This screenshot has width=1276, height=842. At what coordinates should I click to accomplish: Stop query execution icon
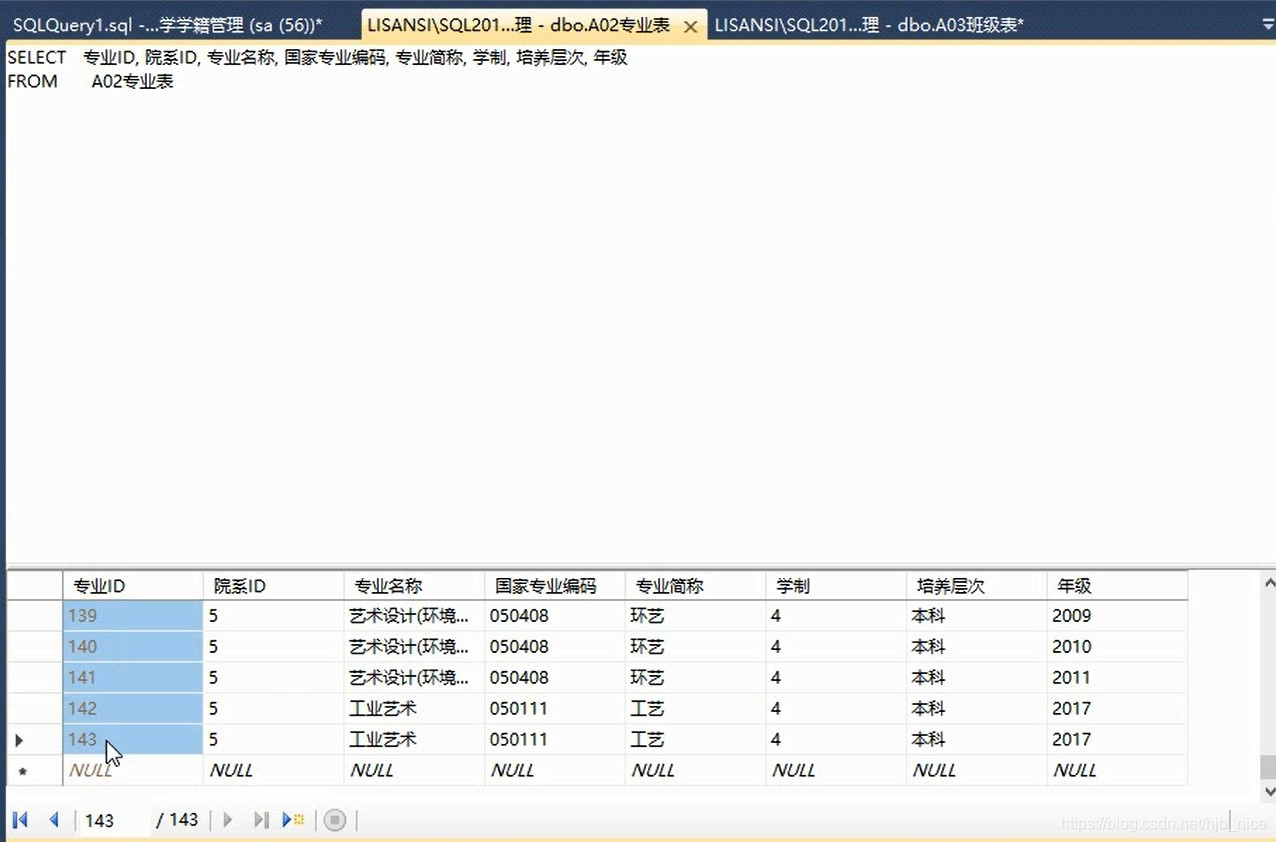pyautogui.click(x=335, y=820)
